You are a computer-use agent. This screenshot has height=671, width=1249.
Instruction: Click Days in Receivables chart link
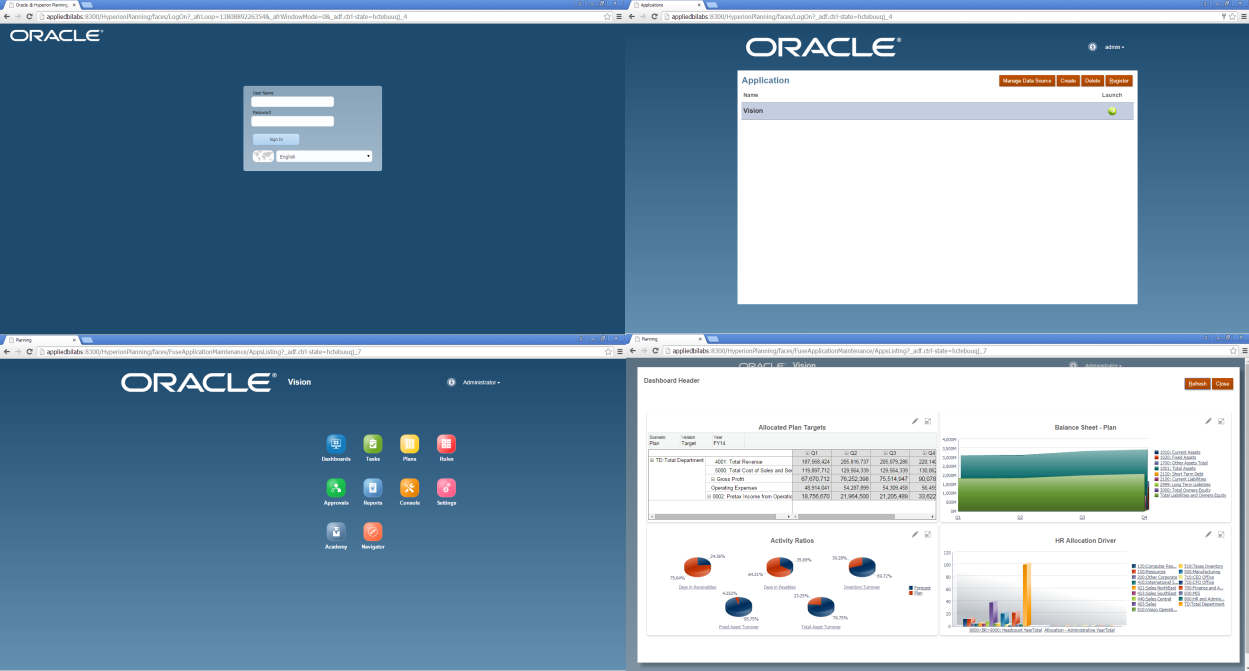coord(696,587)
